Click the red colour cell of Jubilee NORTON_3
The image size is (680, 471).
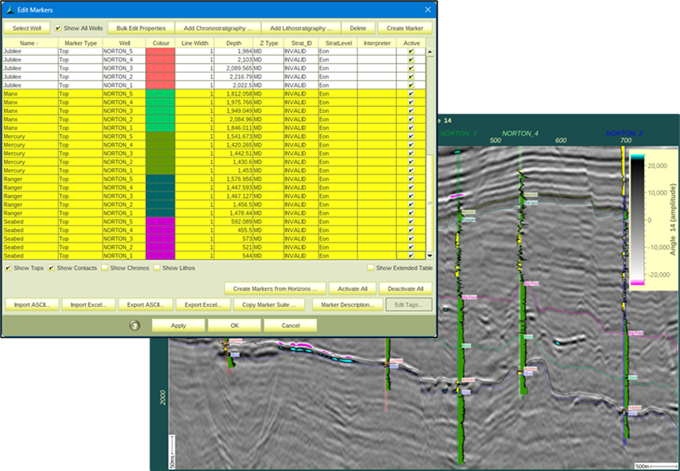pos(160,67)
